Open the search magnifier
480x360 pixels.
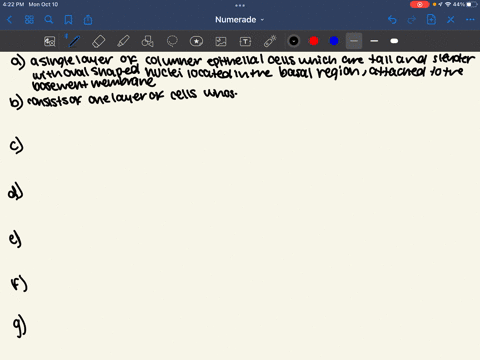click(x=49, y=20)
